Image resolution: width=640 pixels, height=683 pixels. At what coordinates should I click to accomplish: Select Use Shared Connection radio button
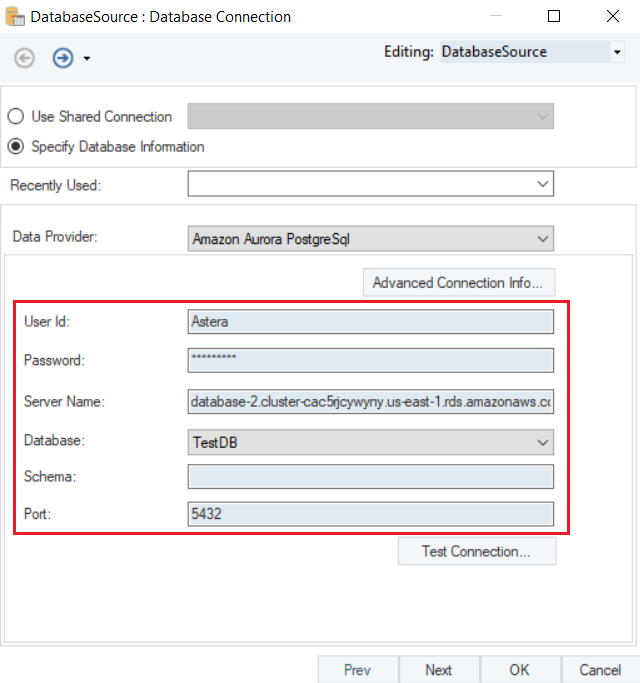click(16, 117)
